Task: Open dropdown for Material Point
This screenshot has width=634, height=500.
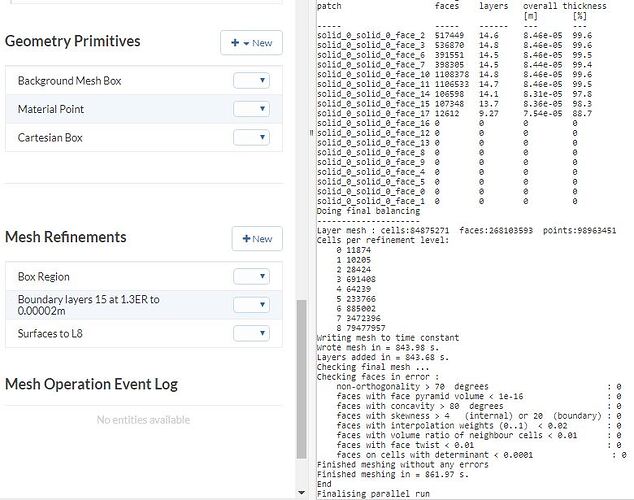Action: pyautogui.click(x=252, y=109)
